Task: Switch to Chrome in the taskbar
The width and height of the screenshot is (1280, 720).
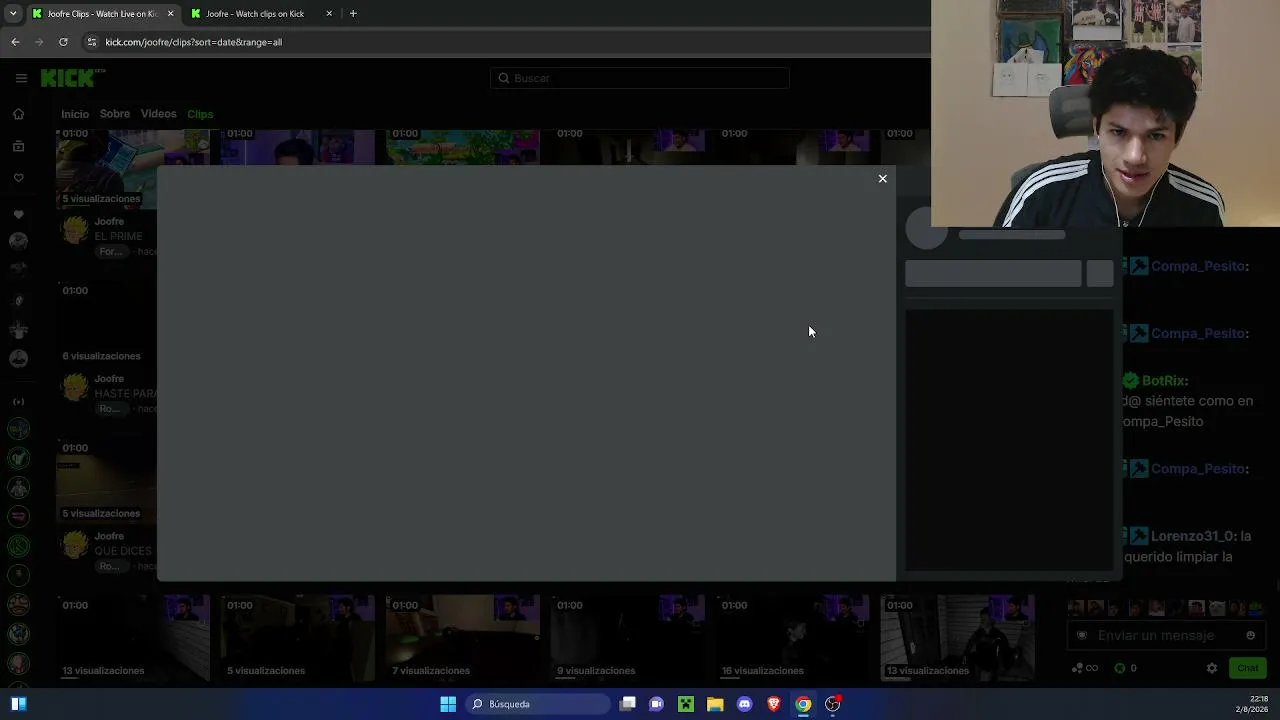Action: [803, 704]
